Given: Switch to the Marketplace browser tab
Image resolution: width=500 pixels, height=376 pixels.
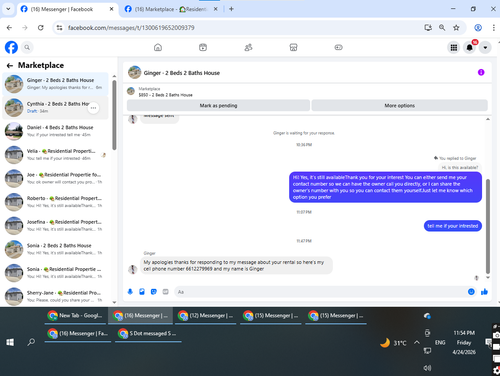Looking at the screenshot, I should click(x=170, y=9).
